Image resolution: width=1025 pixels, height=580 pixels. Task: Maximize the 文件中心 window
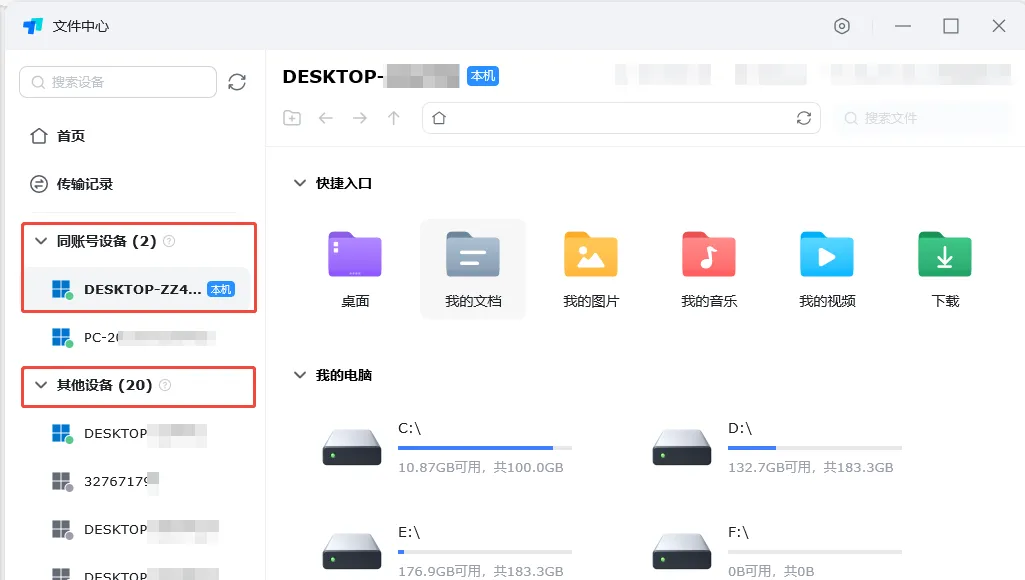tap(950, 26)
